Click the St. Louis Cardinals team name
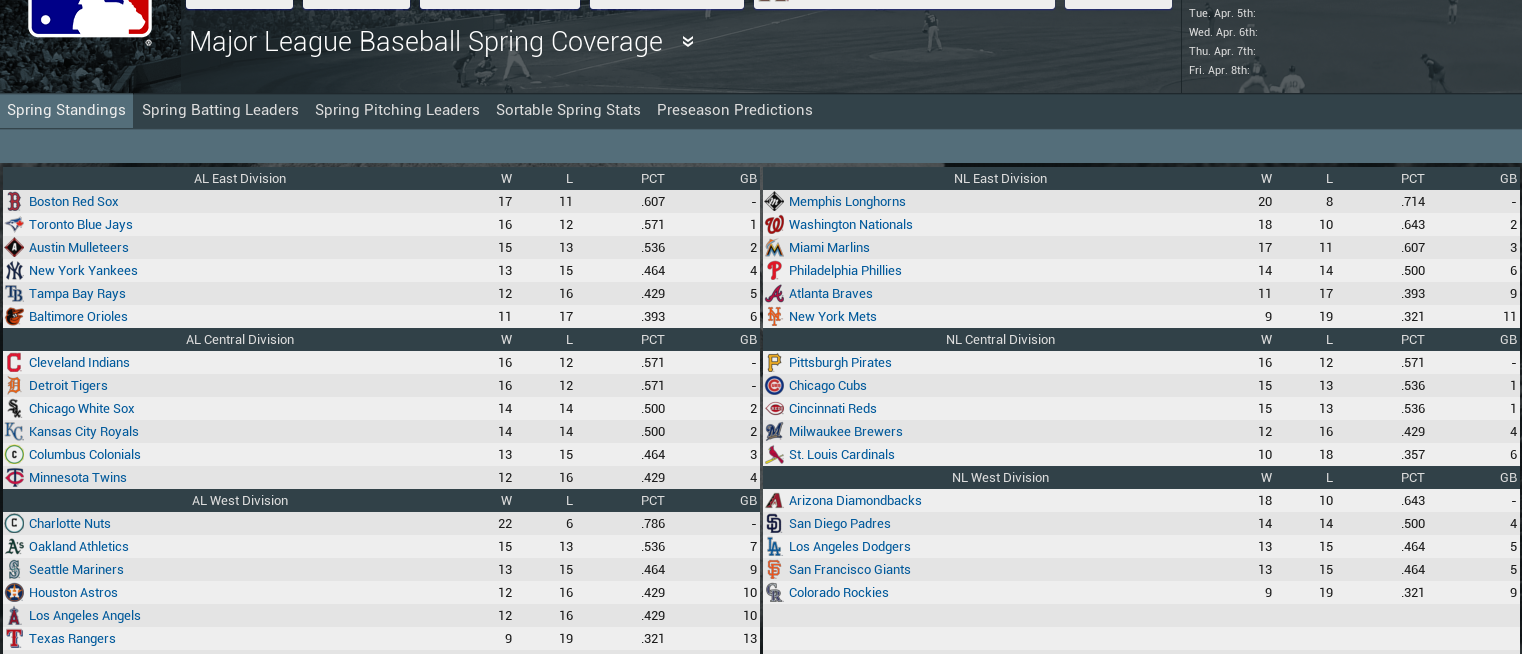Viewport: 1522px width, 654px height. click(842, 455)
